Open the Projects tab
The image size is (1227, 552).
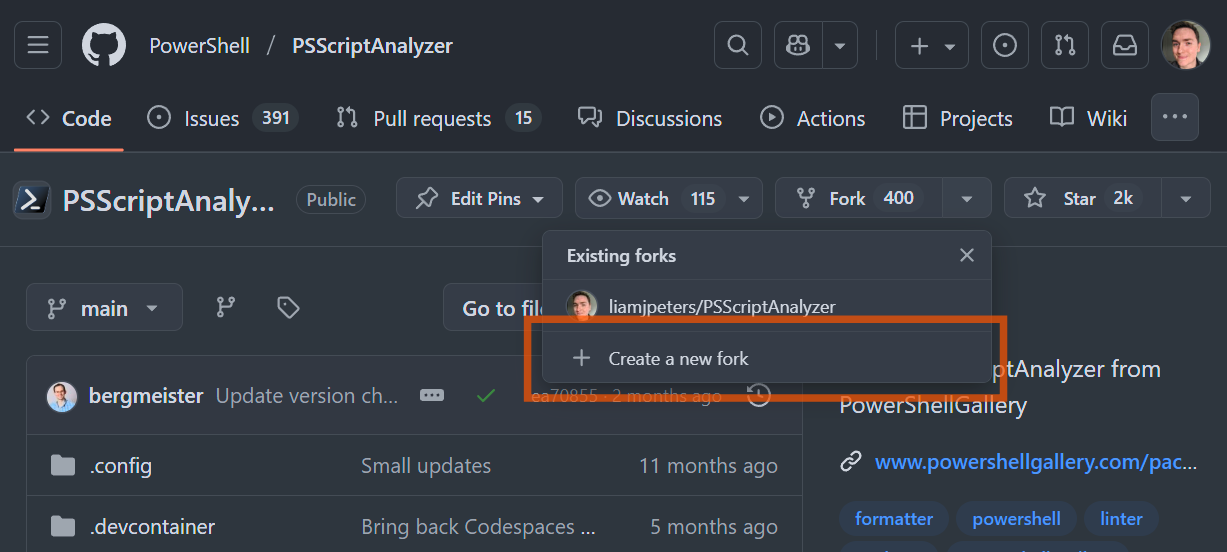click(958, 118)
